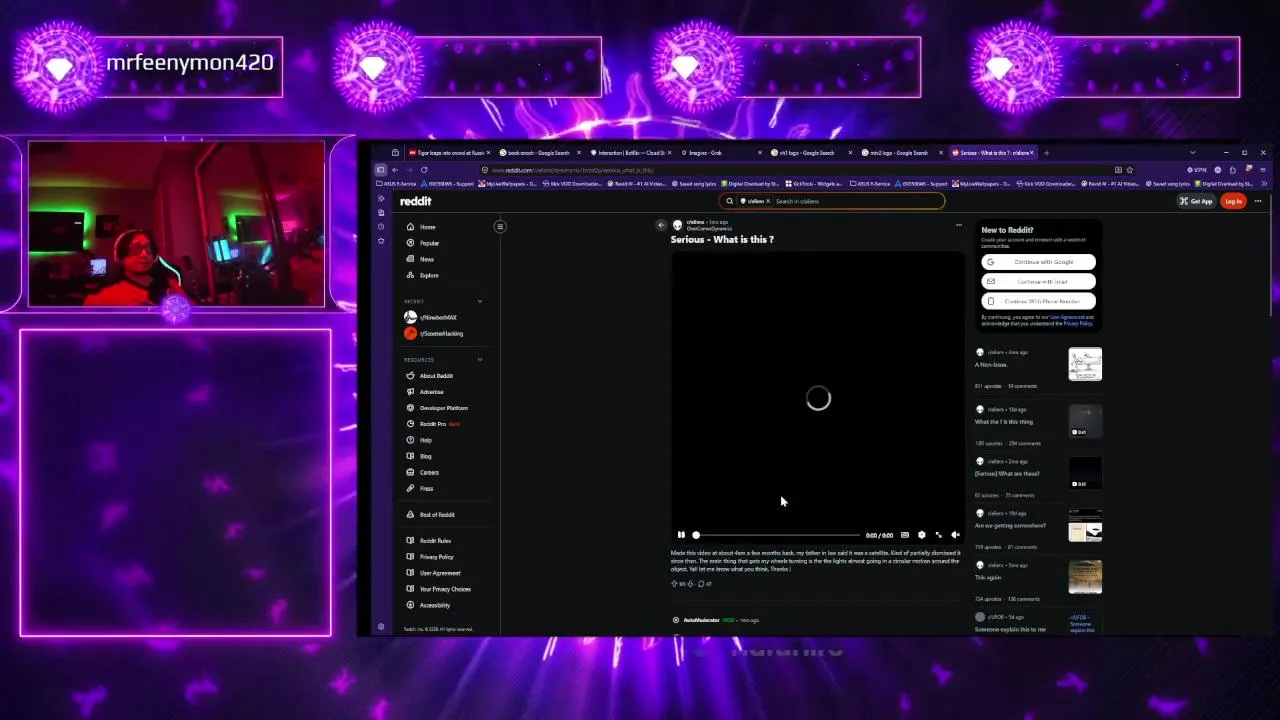This screenshot has height=720, width=1280.
Task: Open the post's three-dot options menu
Action: (x=958, y=225)
